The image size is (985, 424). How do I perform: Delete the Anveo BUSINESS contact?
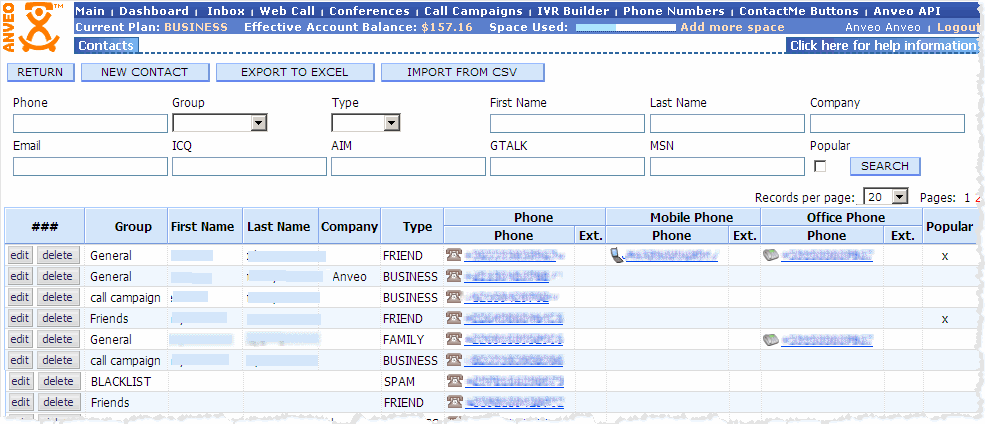coord(58,276)
